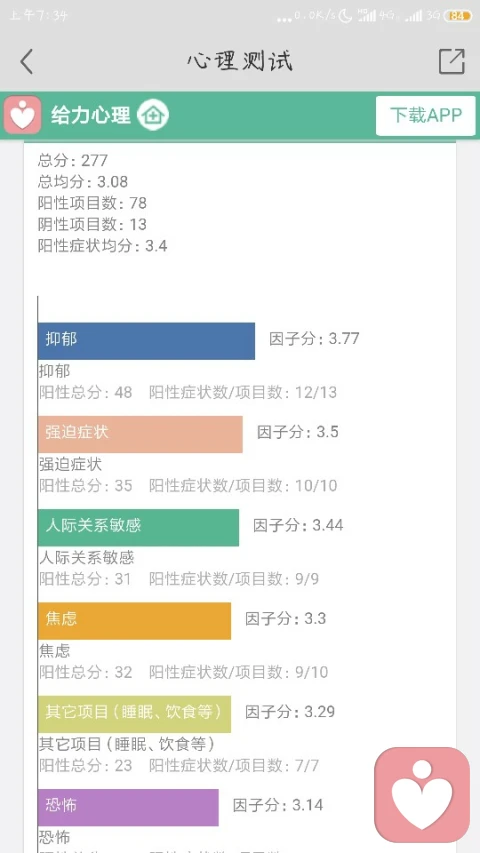The image size is (480, 853).
Task: Tap the floating pink heart icon
Action: coord(422,795)
